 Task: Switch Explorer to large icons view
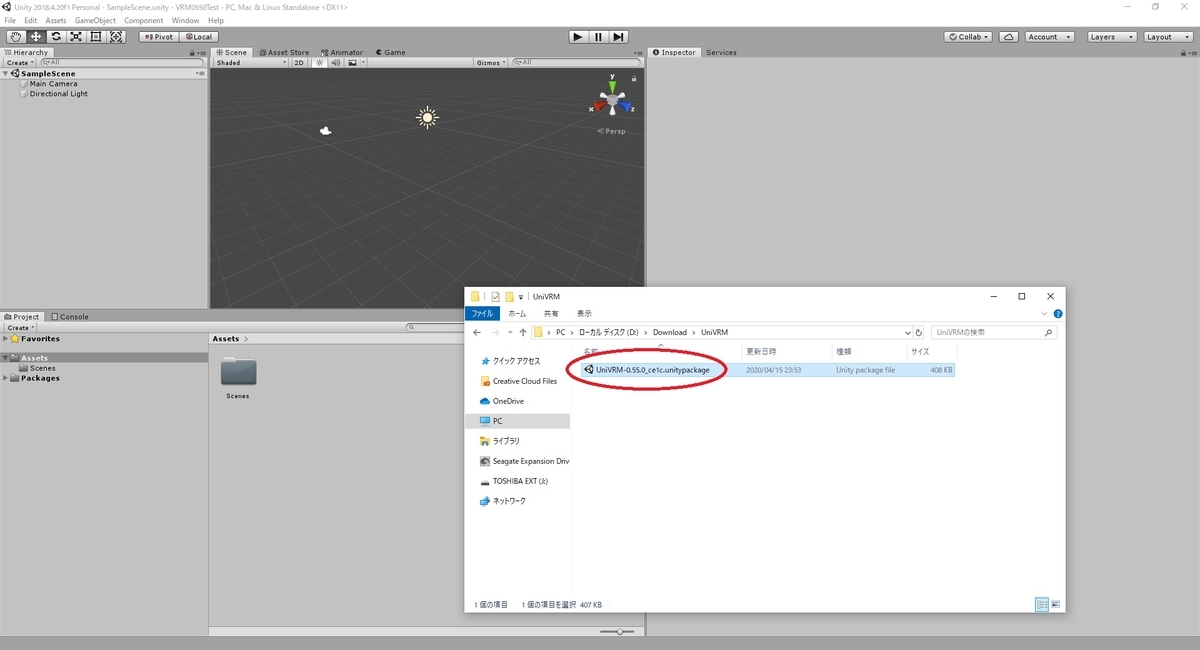click(1055, 605)
